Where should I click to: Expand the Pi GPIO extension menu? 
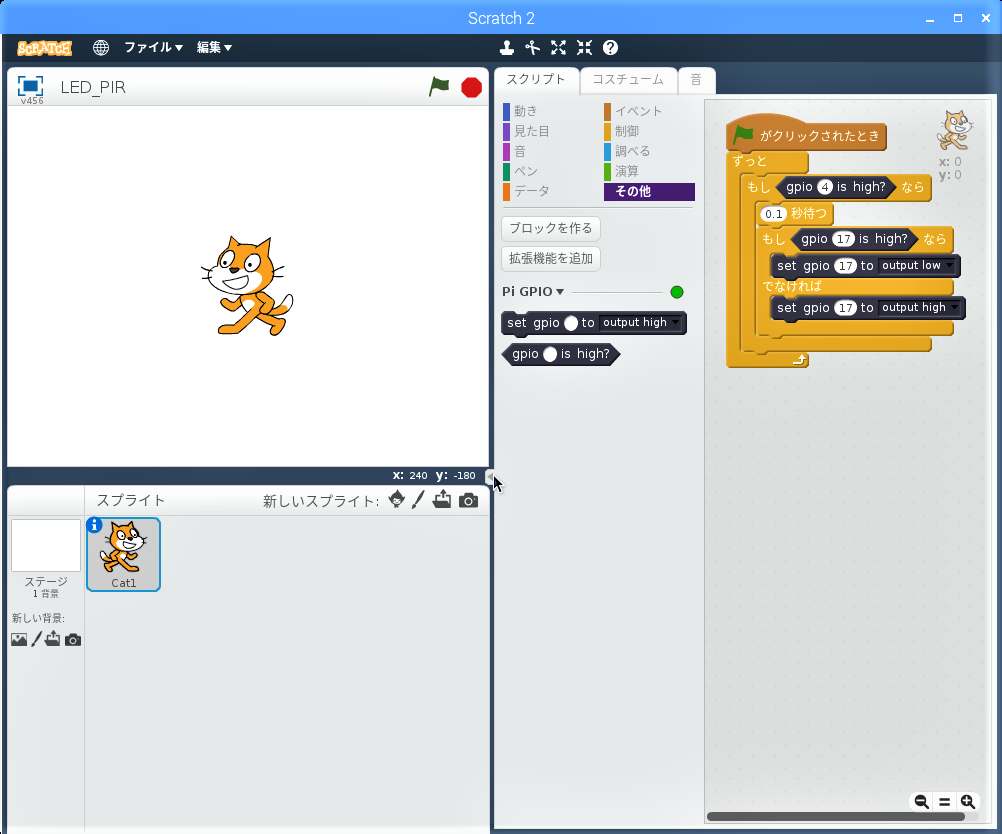coord(533,291)
